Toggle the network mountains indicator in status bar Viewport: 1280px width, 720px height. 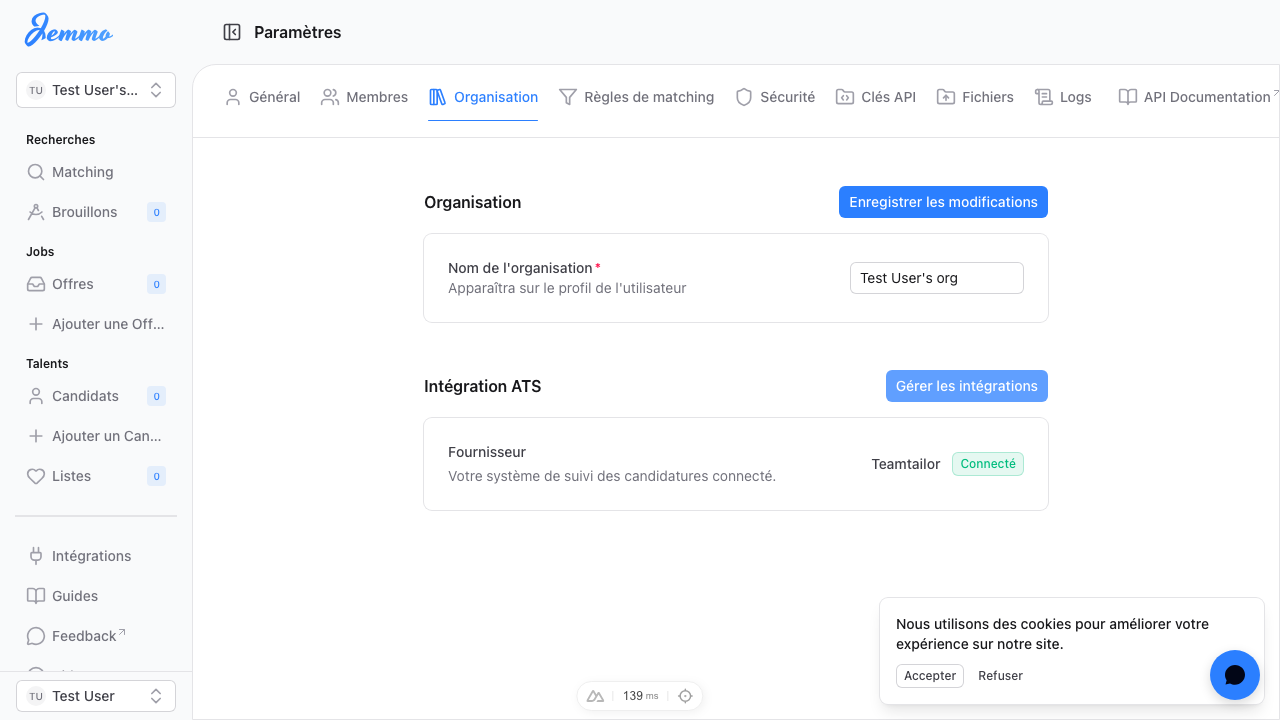(x=596, y=696)
